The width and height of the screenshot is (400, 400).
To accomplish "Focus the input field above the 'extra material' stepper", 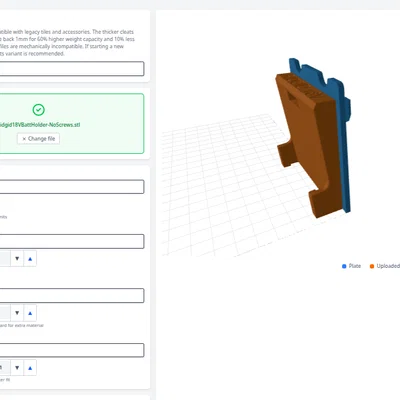I will coord(72,296).
